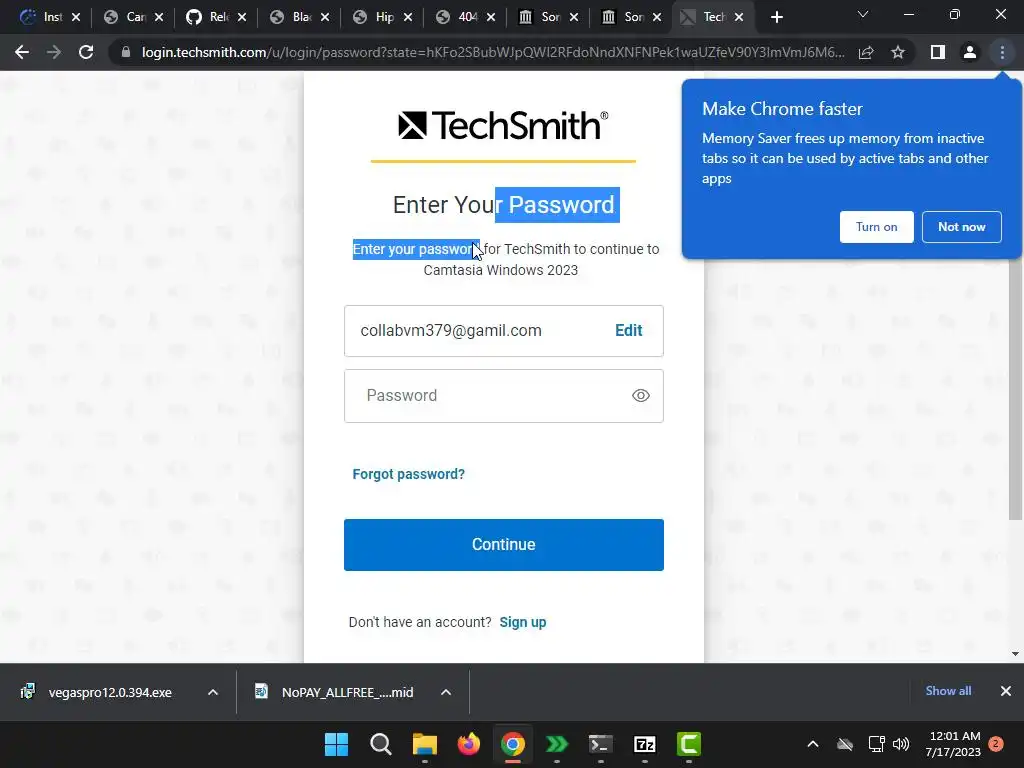Open the Windows Start menu
This screenshot has height=768, width=1024.
(337, 744)
